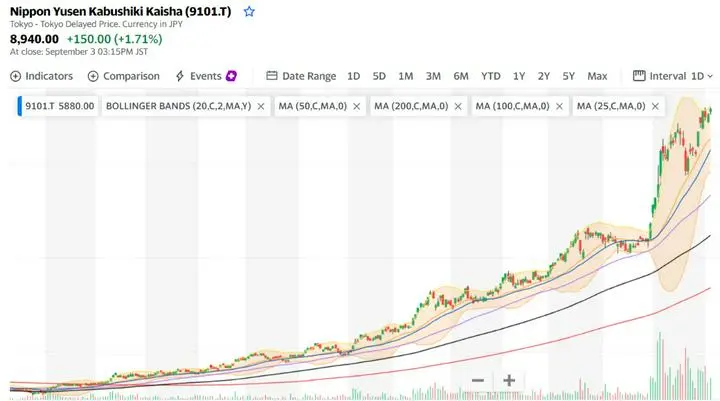Select the 1M range
The height and width of the screenshot is (401, 720).
405,76
